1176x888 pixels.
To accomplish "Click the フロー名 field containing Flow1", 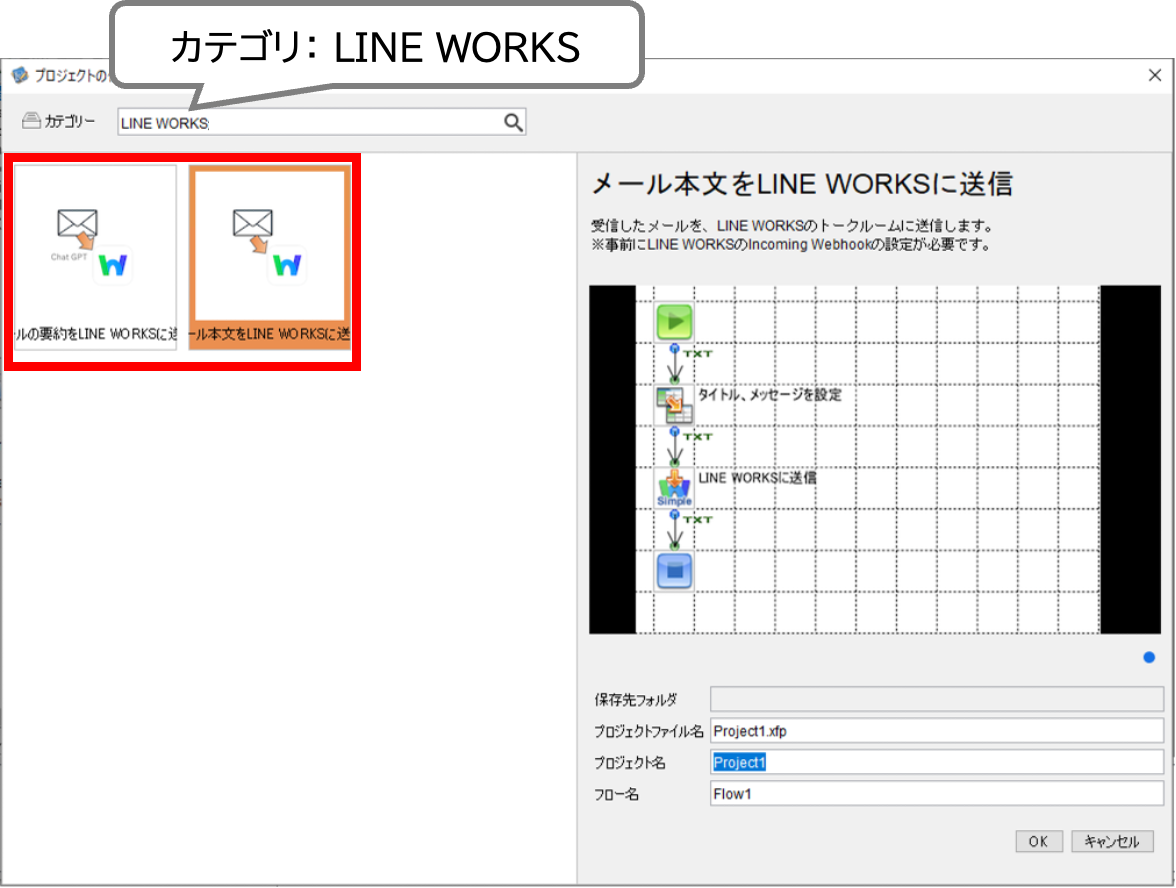I will pos(937,794).
